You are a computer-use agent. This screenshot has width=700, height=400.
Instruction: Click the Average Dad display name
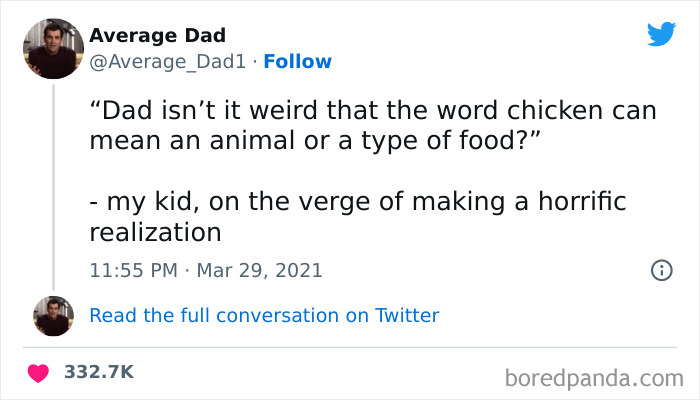[x=157, y=37]
